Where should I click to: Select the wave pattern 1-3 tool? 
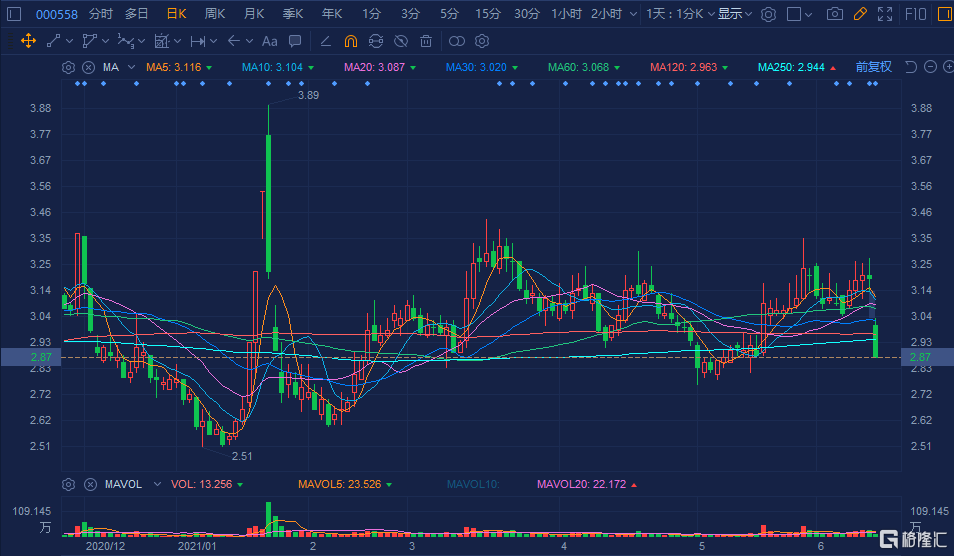pos(125,41)
